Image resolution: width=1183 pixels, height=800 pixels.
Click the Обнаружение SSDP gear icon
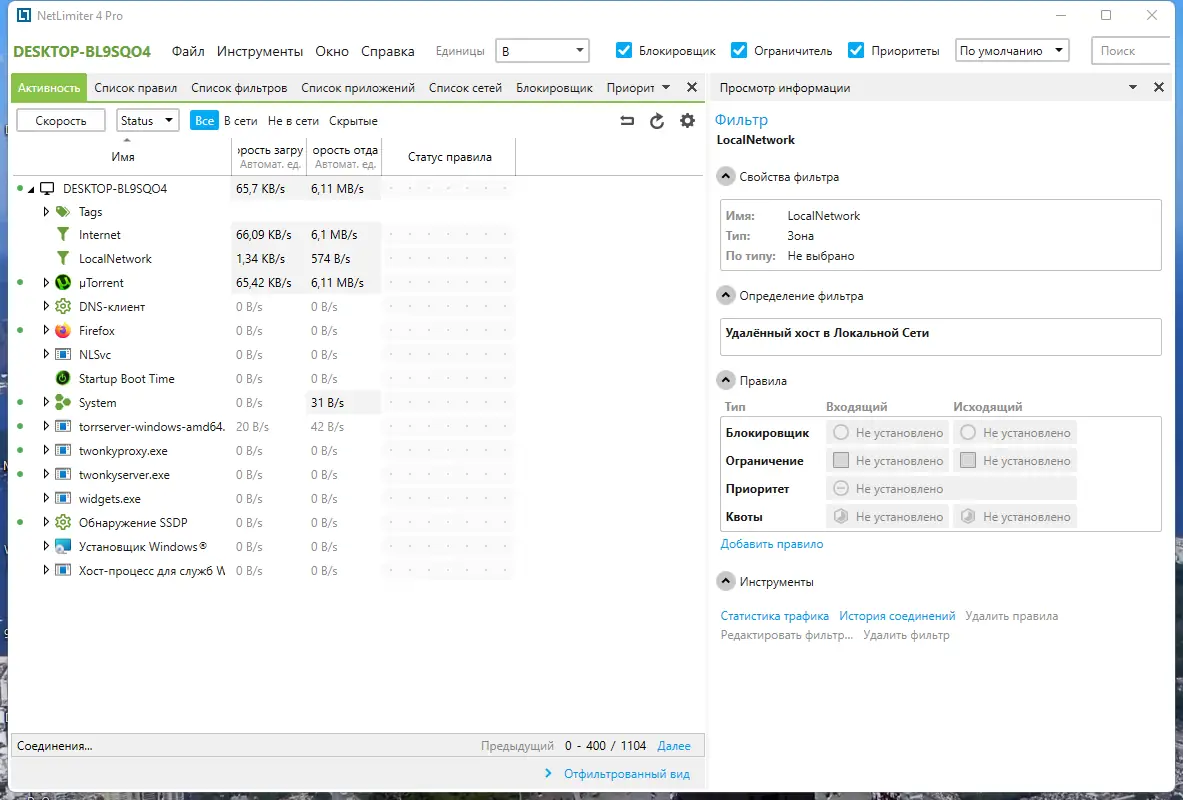coord(63,522)
